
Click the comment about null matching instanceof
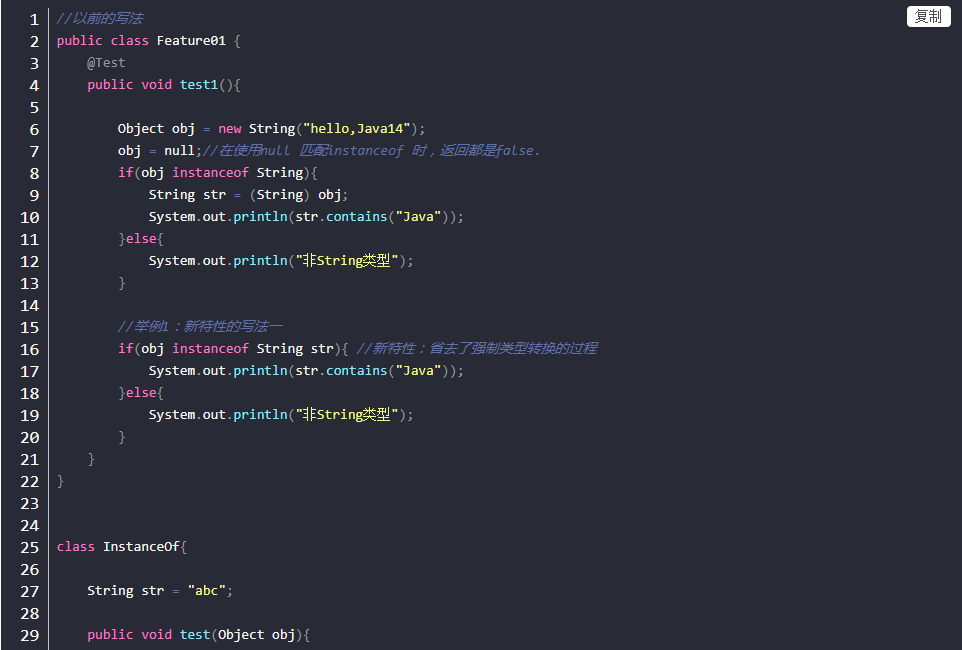(371, 151)
